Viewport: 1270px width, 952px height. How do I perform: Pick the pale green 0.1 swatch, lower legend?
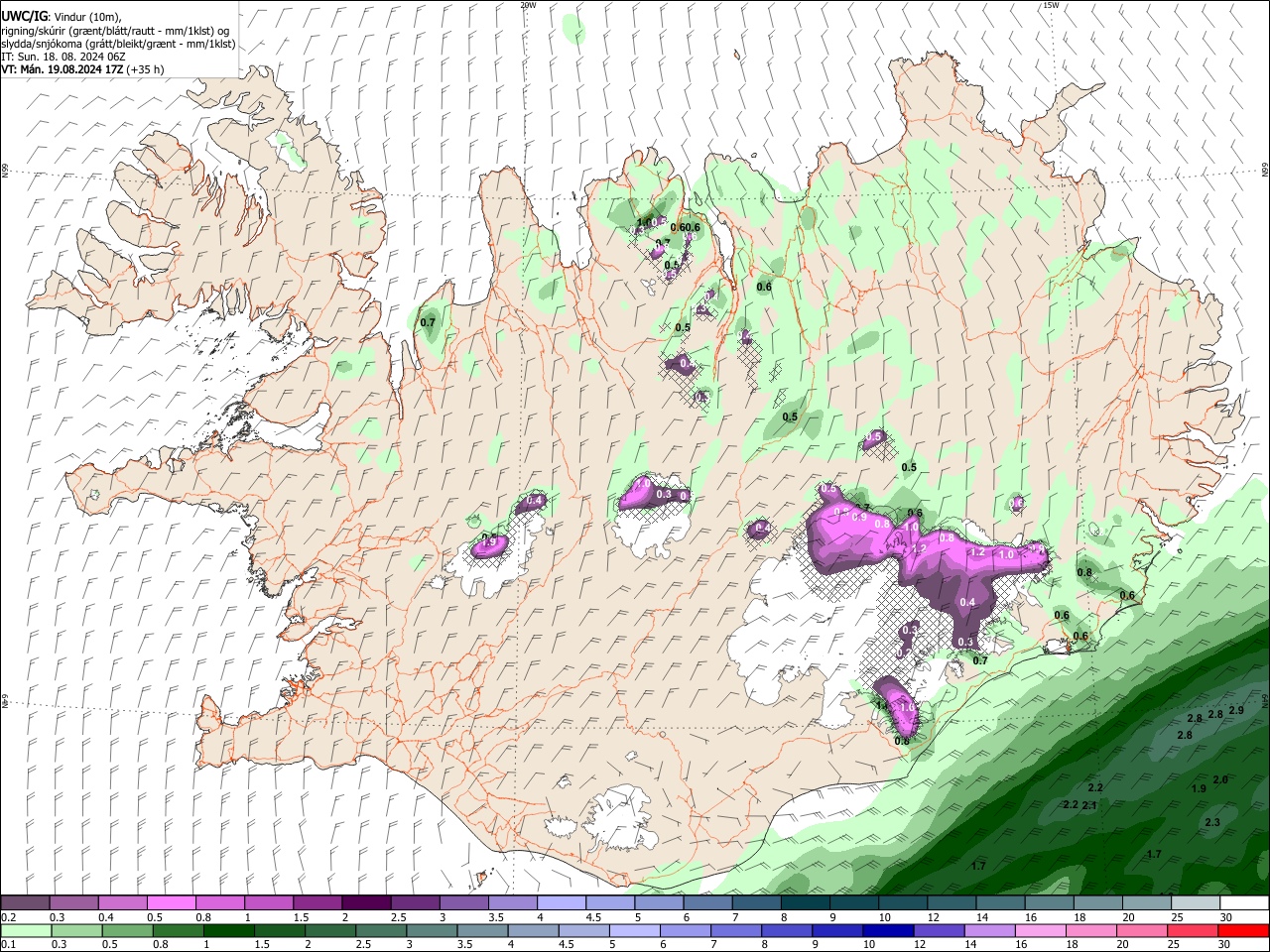point(26,931)
